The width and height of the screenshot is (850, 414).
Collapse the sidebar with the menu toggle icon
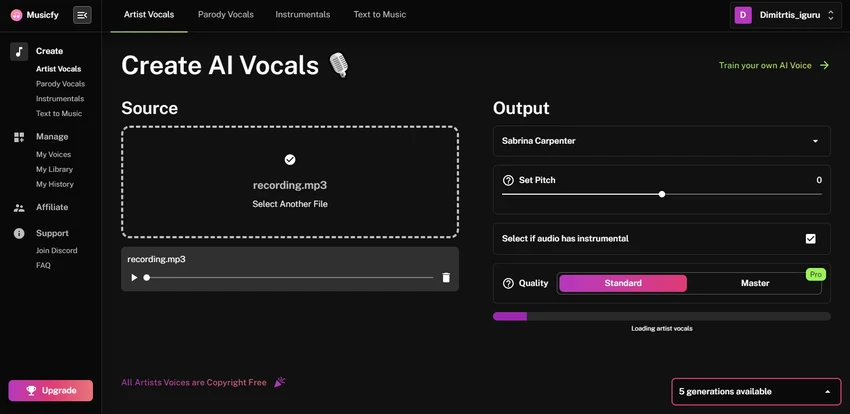tap(82, 15)
